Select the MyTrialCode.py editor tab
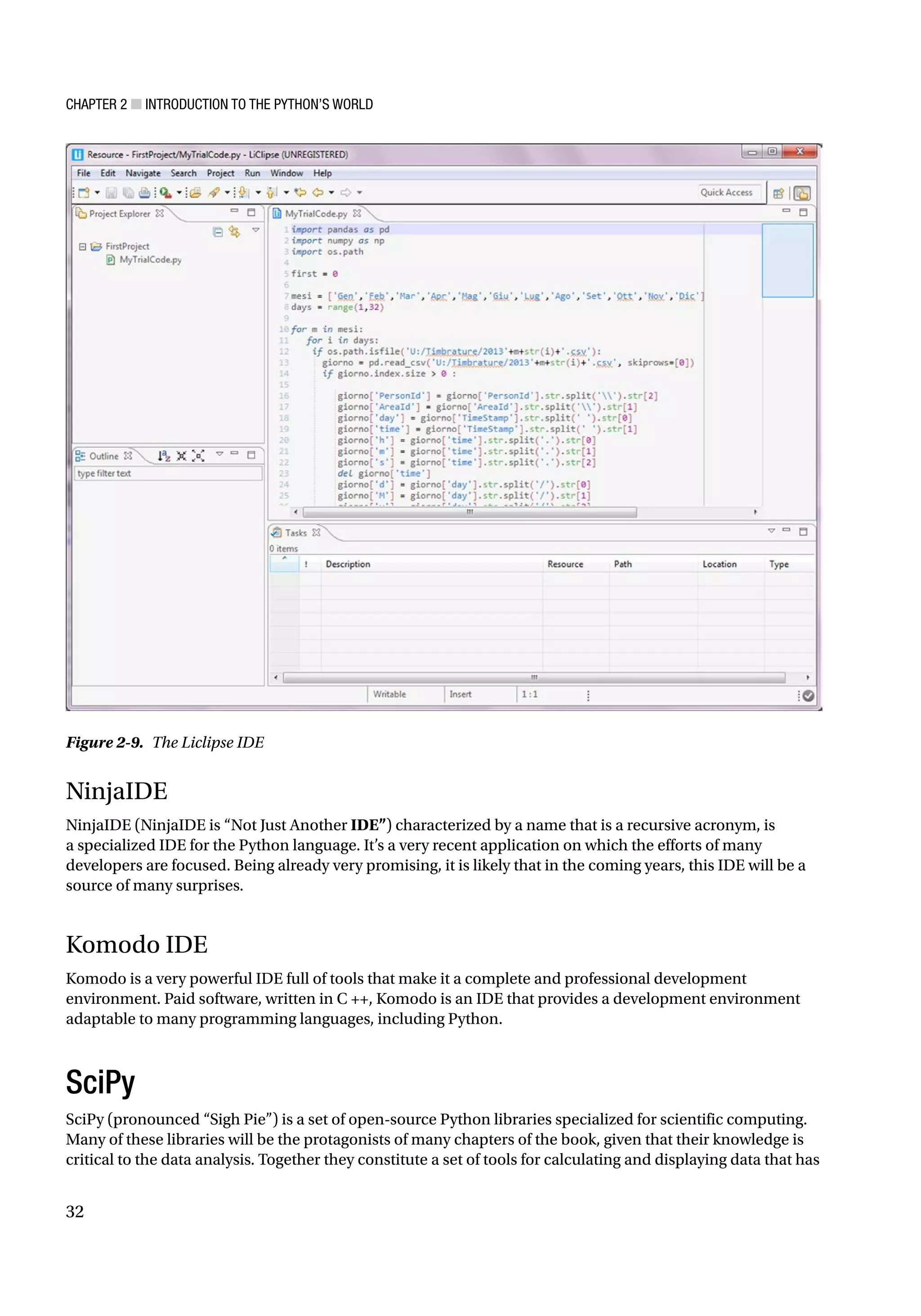Image resolution: width=921 pixels, height=1316 pixels. click(x=316, y=214)
